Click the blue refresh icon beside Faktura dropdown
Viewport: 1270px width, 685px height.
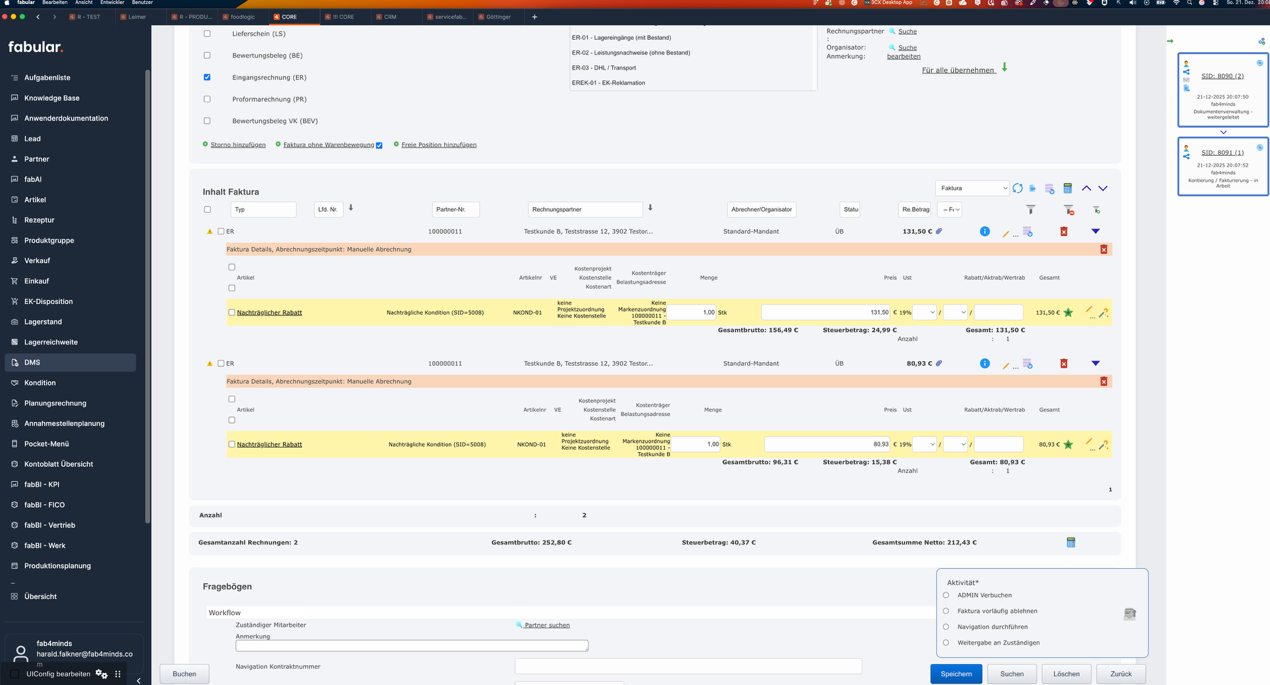1018,188
